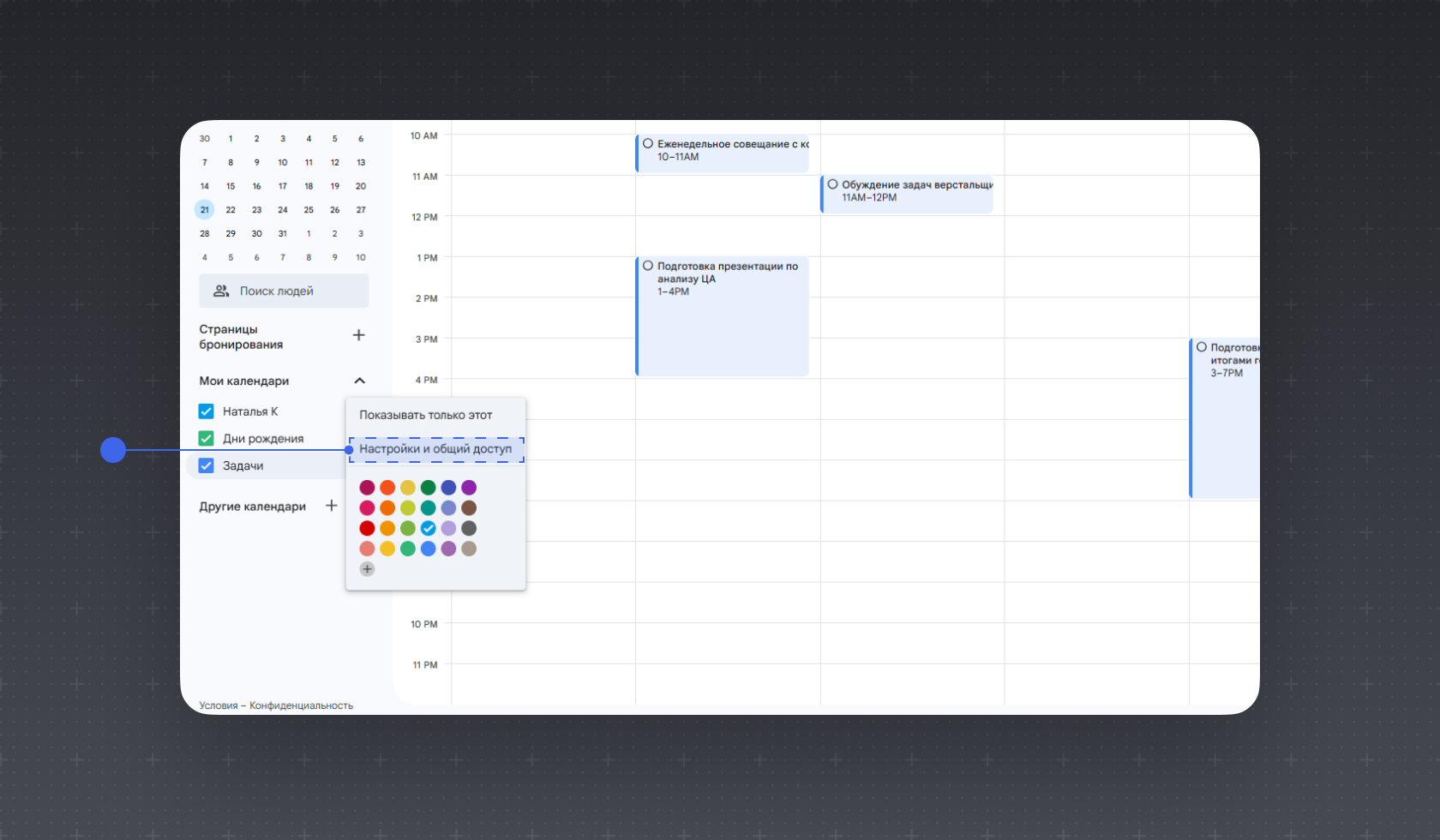
Task: Open the Страницы бронирования section label
Action: point(241,337)
